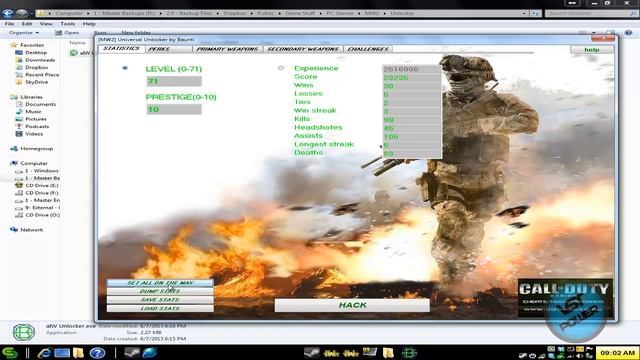Go to the CHALLENGES tab
Screen dimensions: 640x360
(x=368, y=49)
